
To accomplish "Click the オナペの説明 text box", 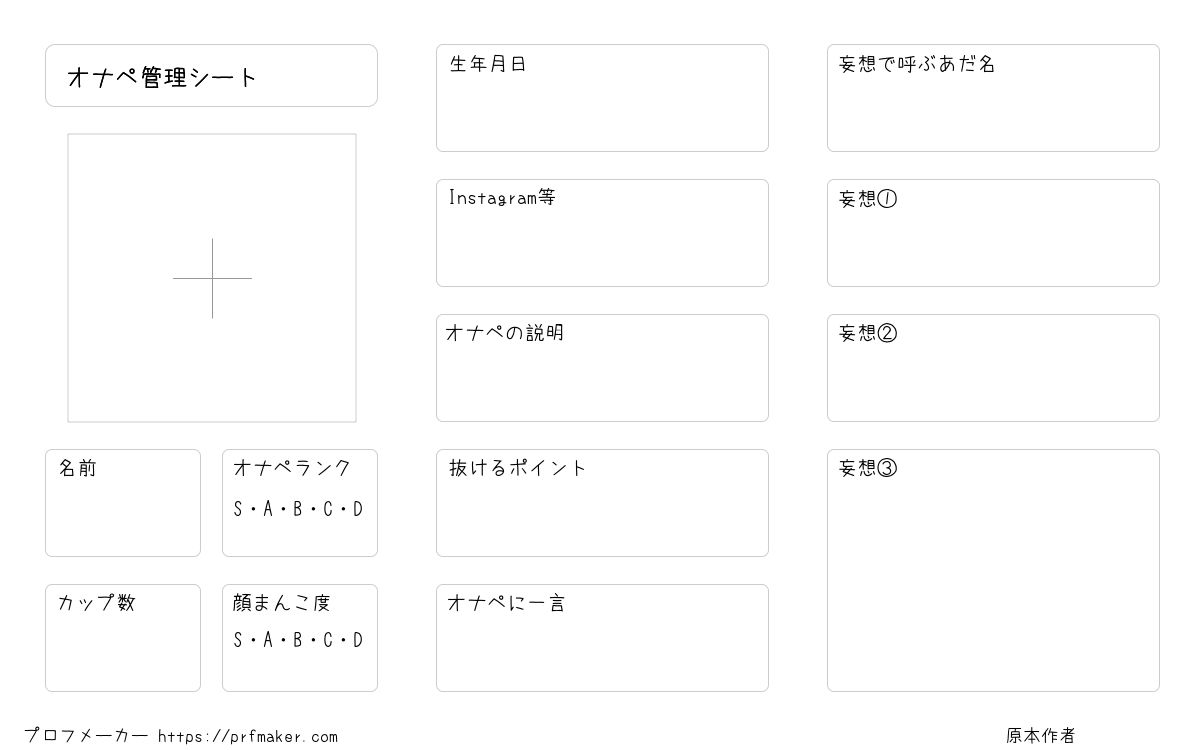I will [602, 368].
